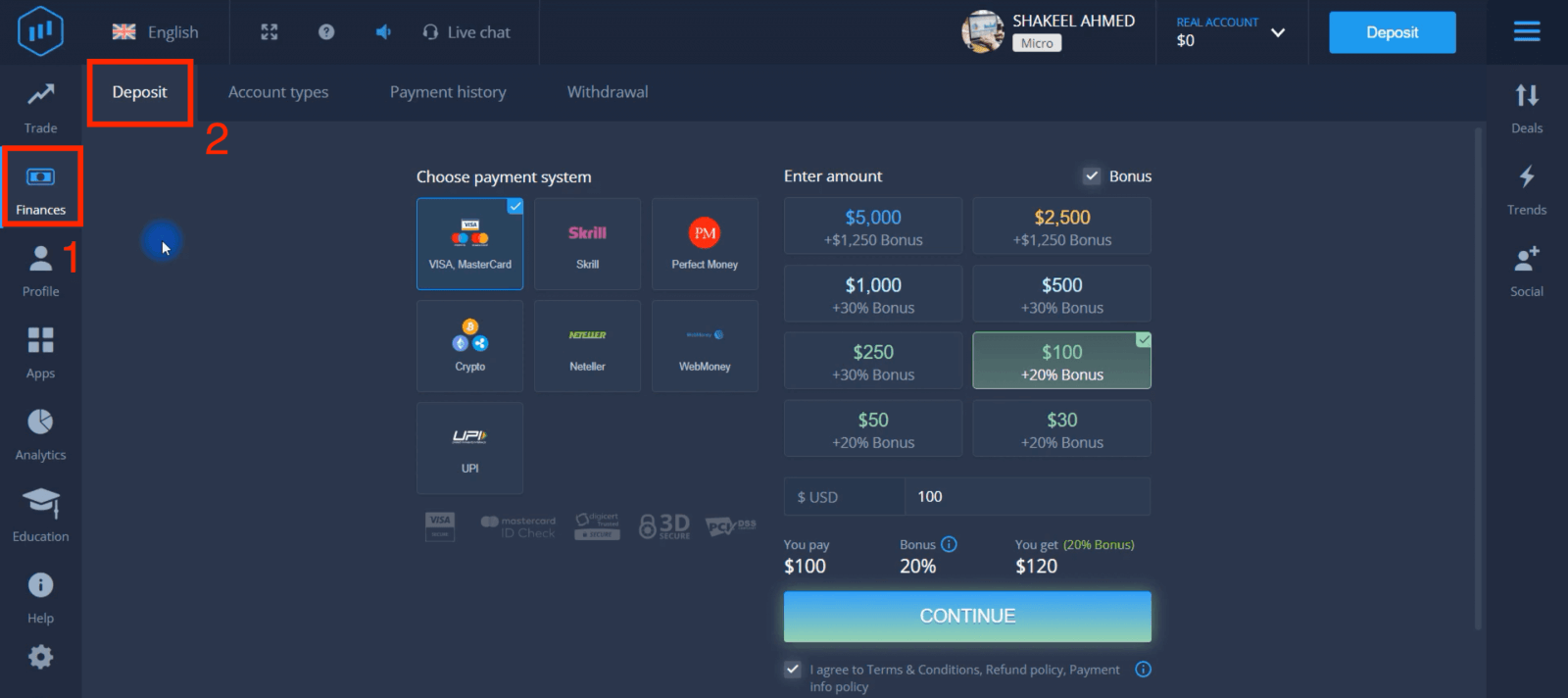
Task: Show the Trends panel
Action: pyautogui.click(x=1526, y=188)
